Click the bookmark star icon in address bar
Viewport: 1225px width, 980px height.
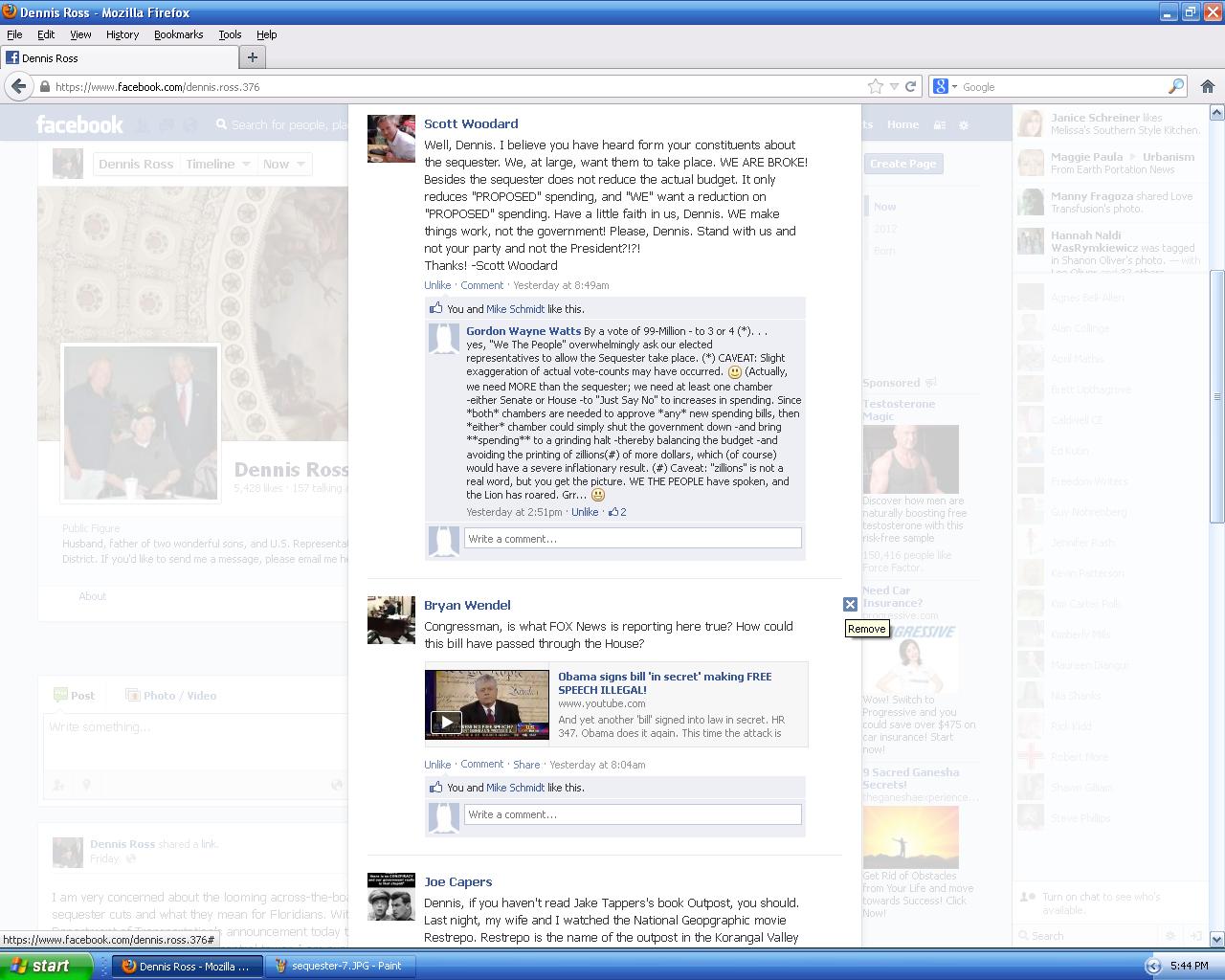click(x=875, y=86)
